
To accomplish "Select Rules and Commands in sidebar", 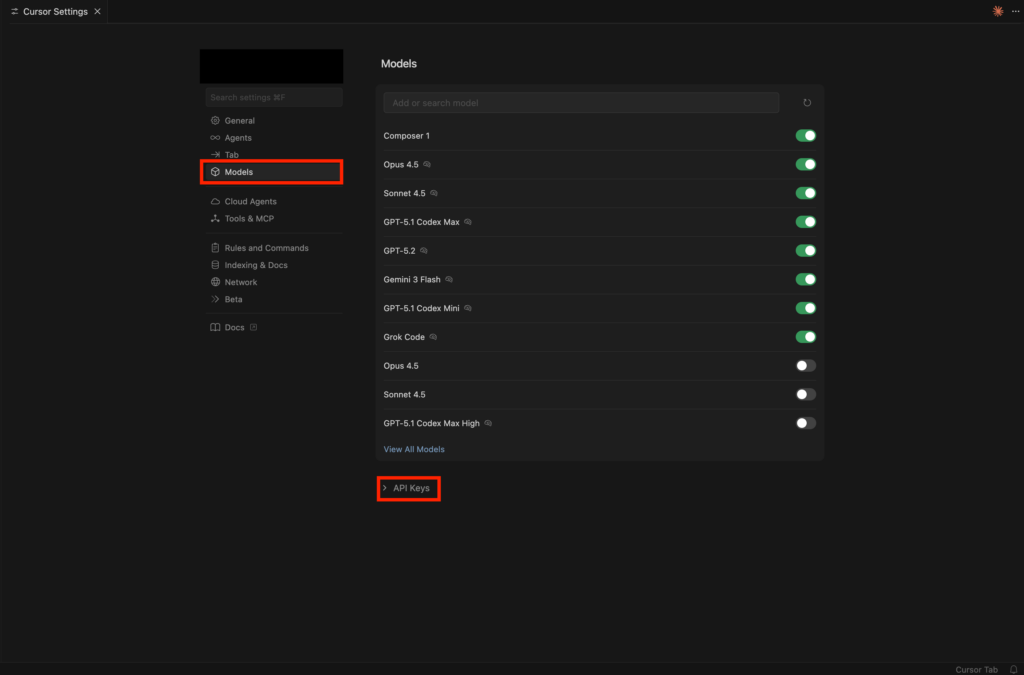I will (x=266, y=248).
